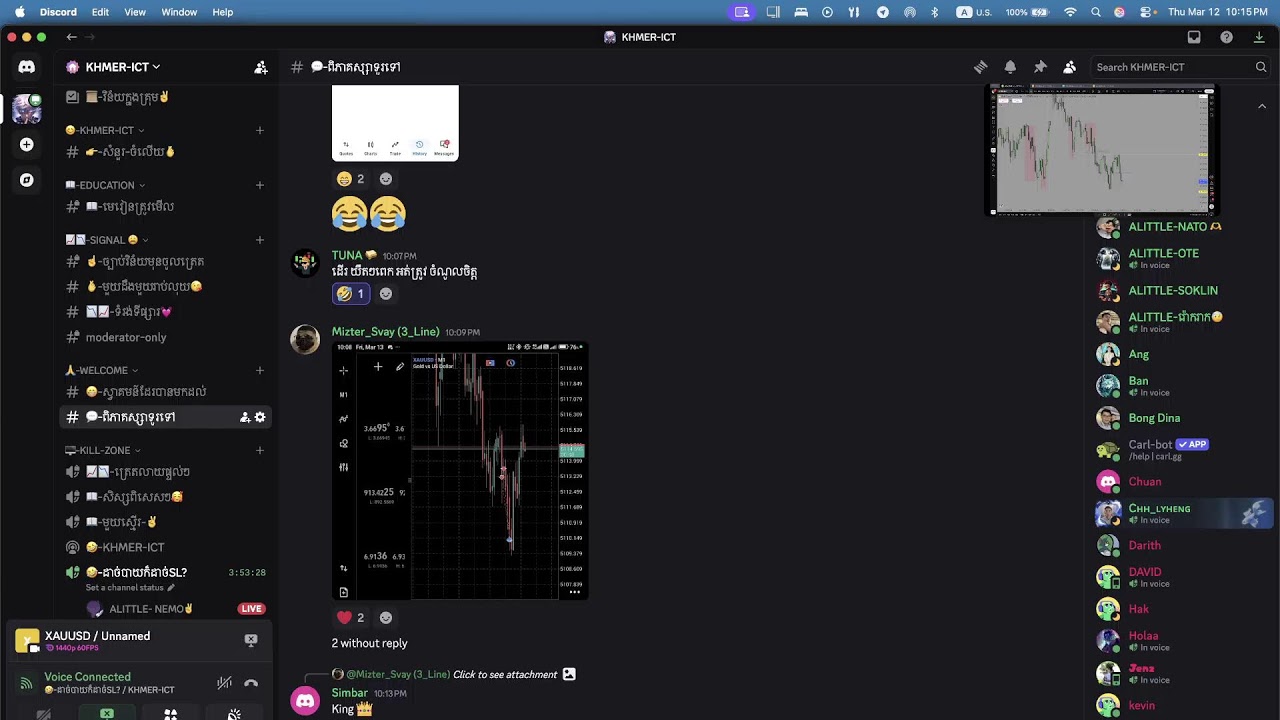Open Discover servers compass icon
Image resolution: width=1280 pixels, height=720 pixels.
[x=27, y=180]
